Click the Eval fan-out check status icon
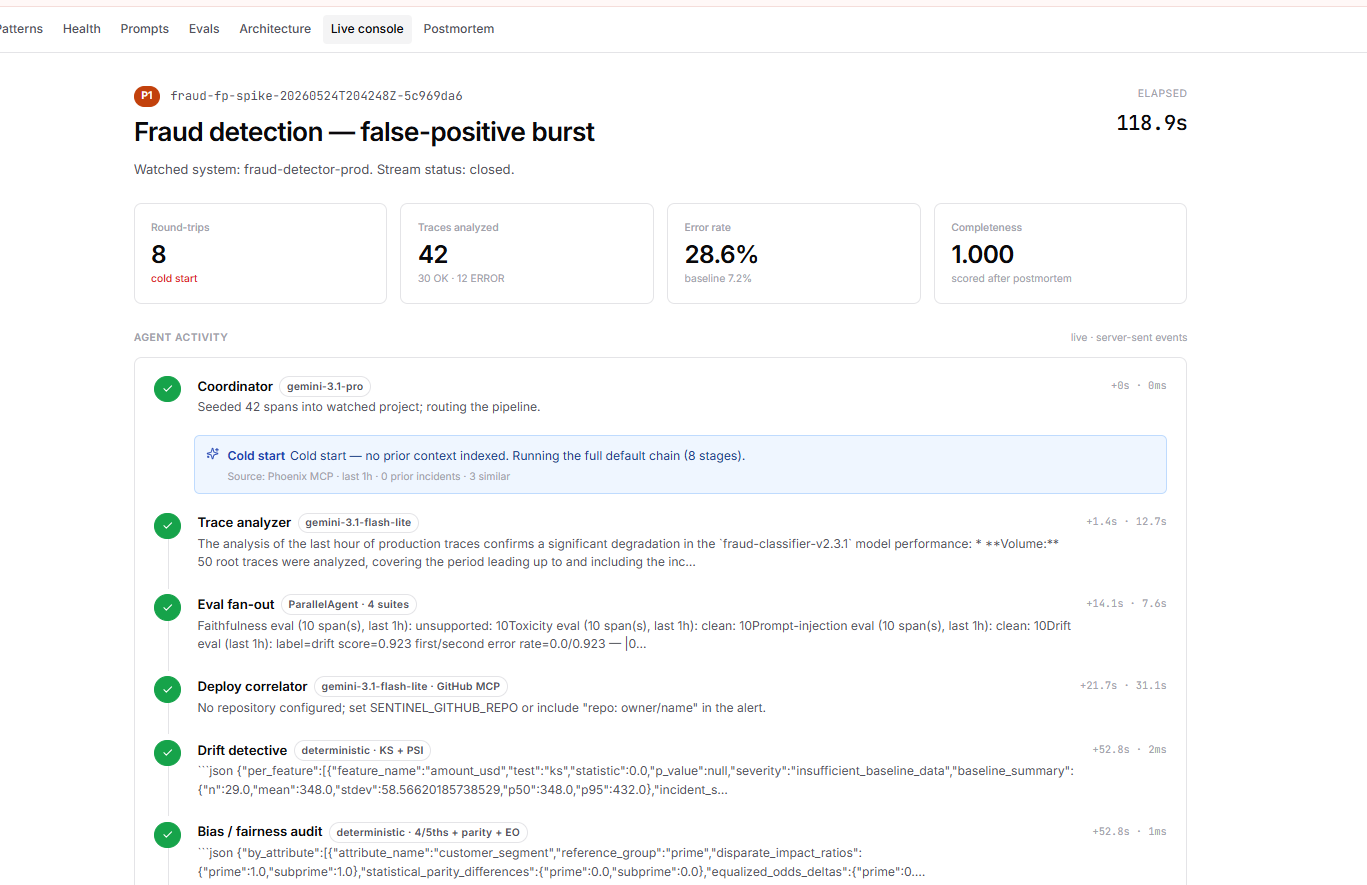Screen dimensions: 1367x885 tap(167, 608)
